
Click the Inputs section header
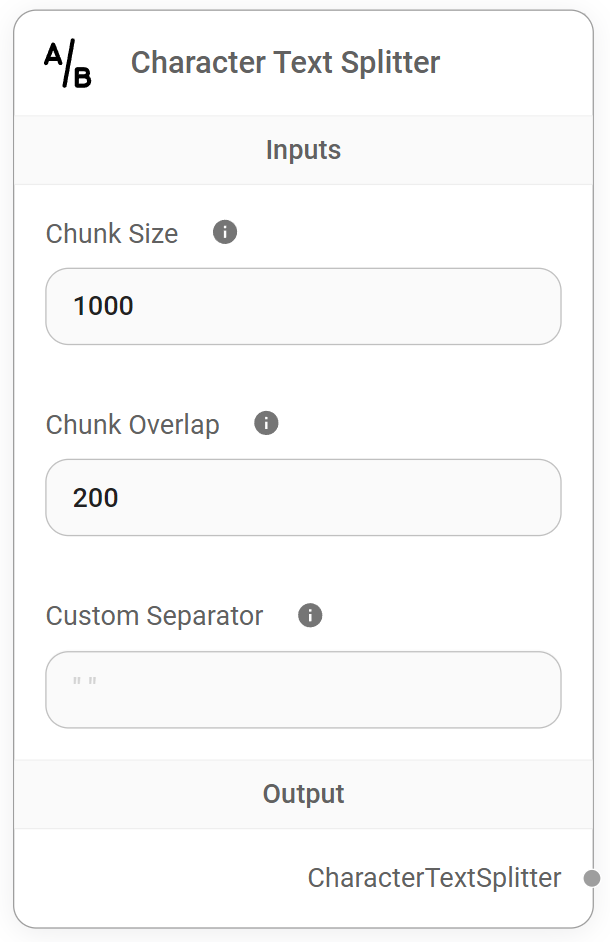[x=303, y=149]
